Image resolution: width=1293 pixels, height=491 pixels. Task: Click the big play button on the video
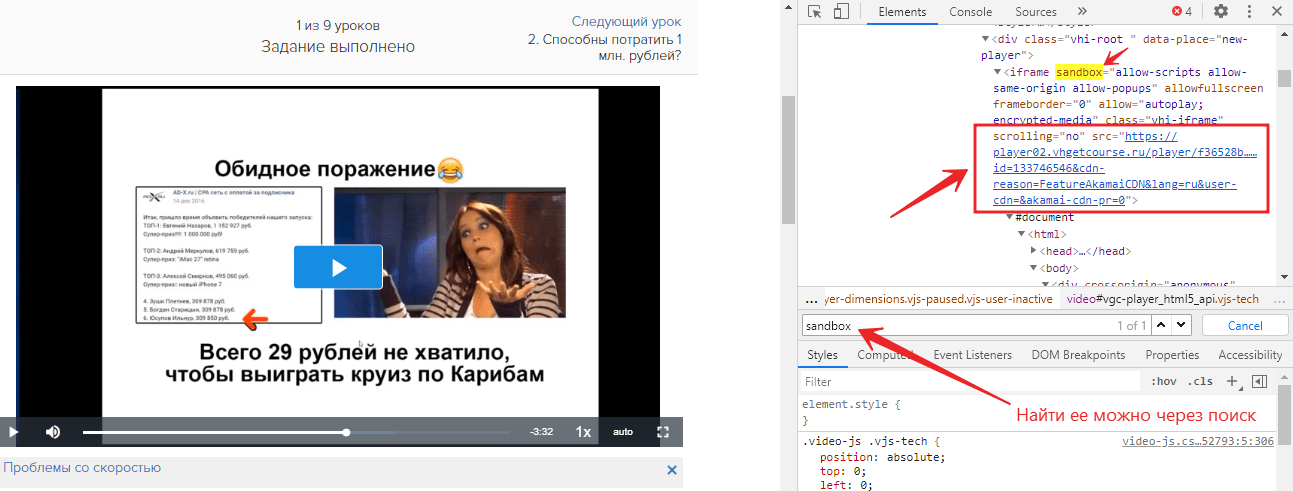[338, 266]
